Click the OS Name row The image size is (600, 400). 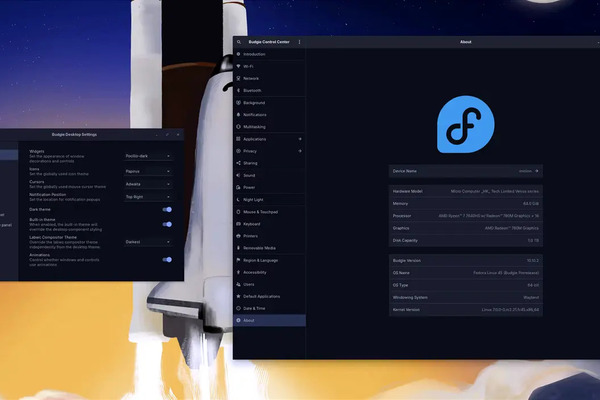[x=466, y=273]
